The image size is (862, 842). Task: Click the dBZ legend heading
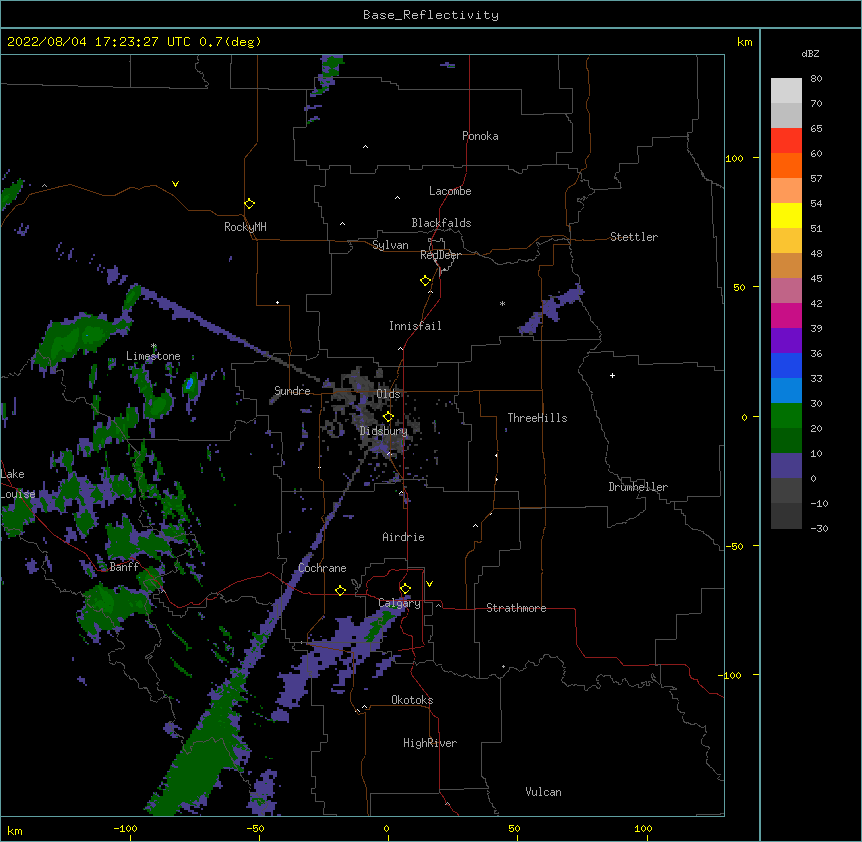(x=810, y=53)
